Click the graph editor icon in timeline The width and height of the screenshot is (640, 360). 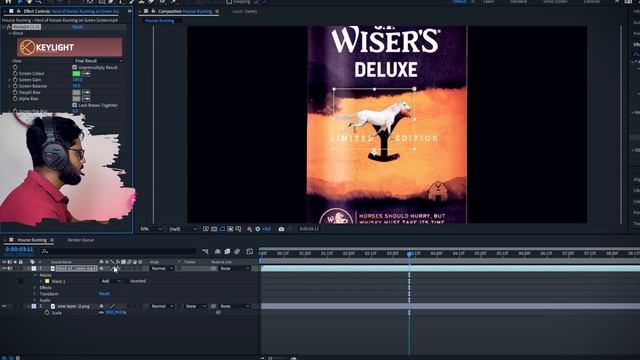[x=250, y=251]
